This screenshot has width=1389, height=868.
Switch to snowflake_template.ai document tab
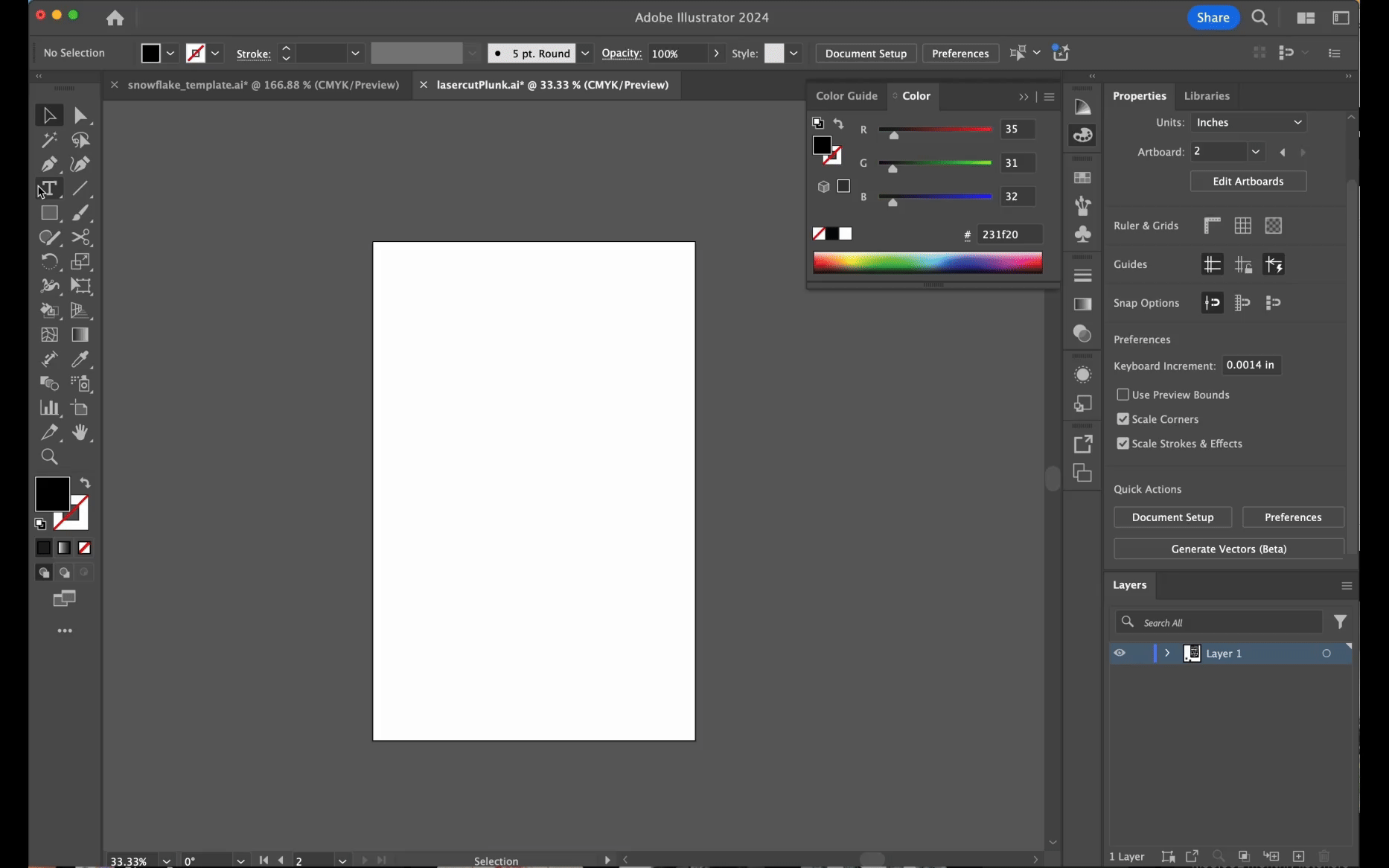click(x=263, y=85)
